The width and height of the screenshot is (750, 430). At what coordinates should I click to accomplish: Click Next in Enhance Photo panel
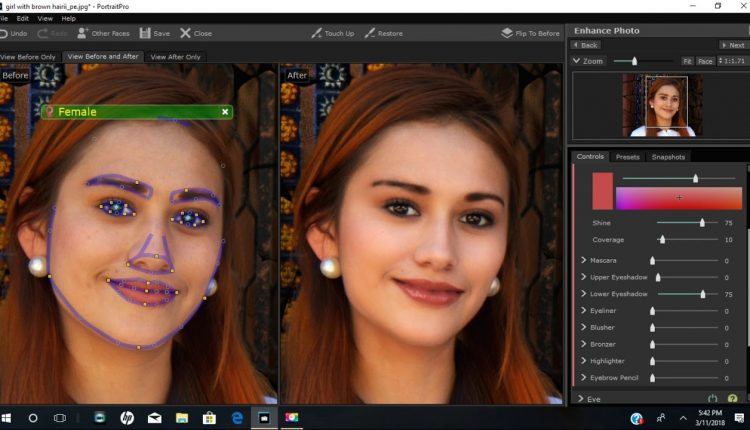[x=733, y=45]
